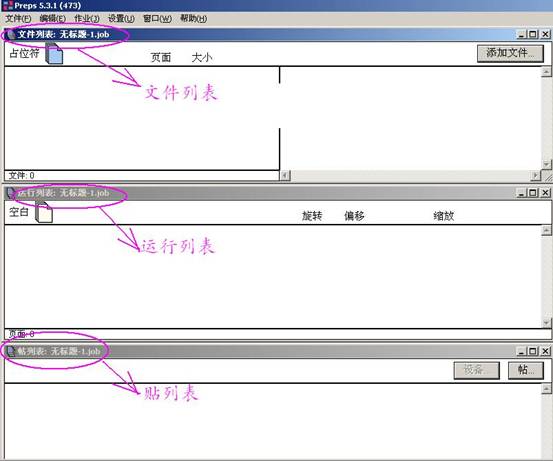
Task: Click file list horizontal scrollbar left arrow
Action: coord(285,175)
